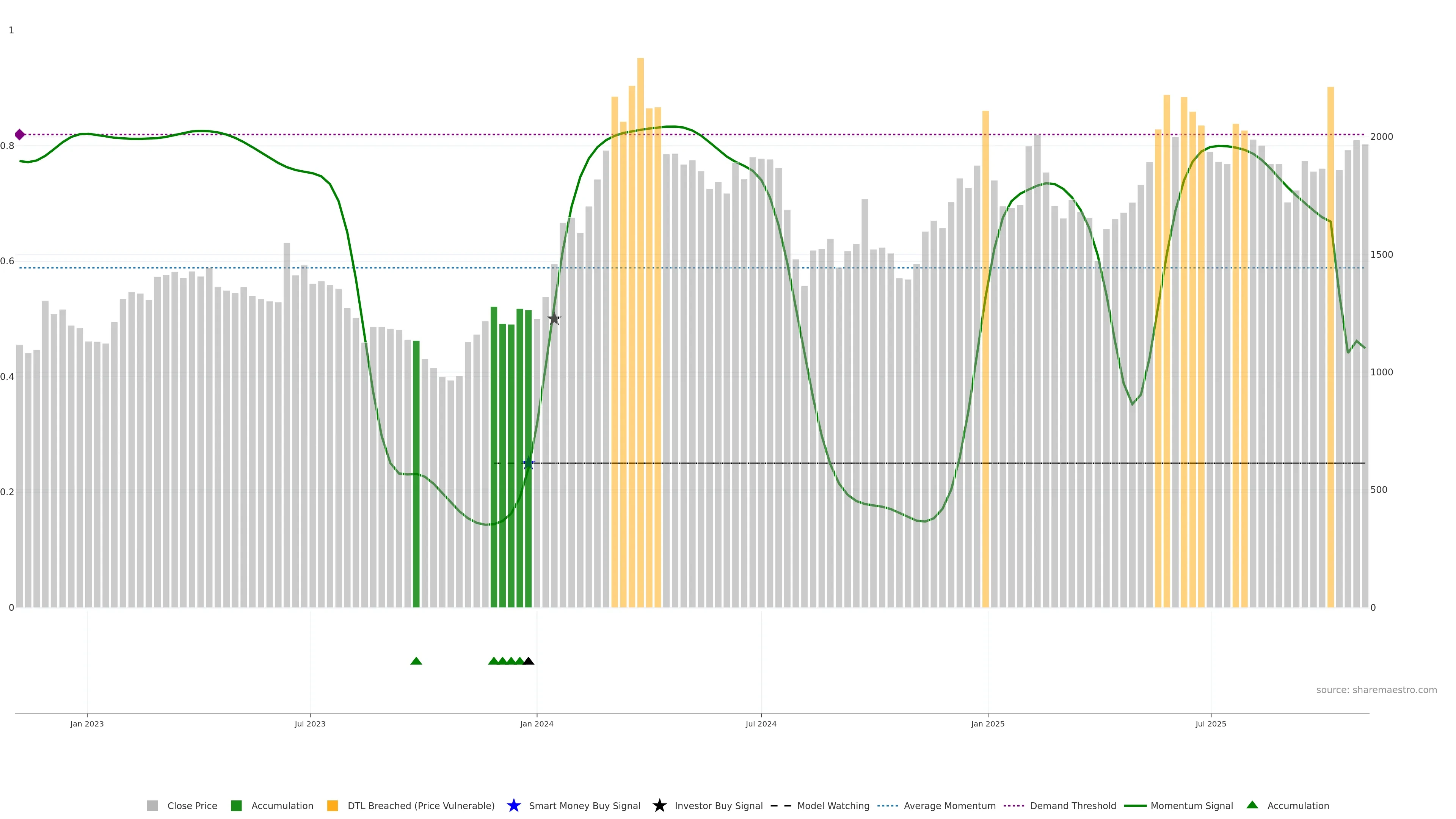This screenshot has height=819, width=1456.
Task: Click the Smart Money Buy Signal legend text
Action: pos(584,805)
